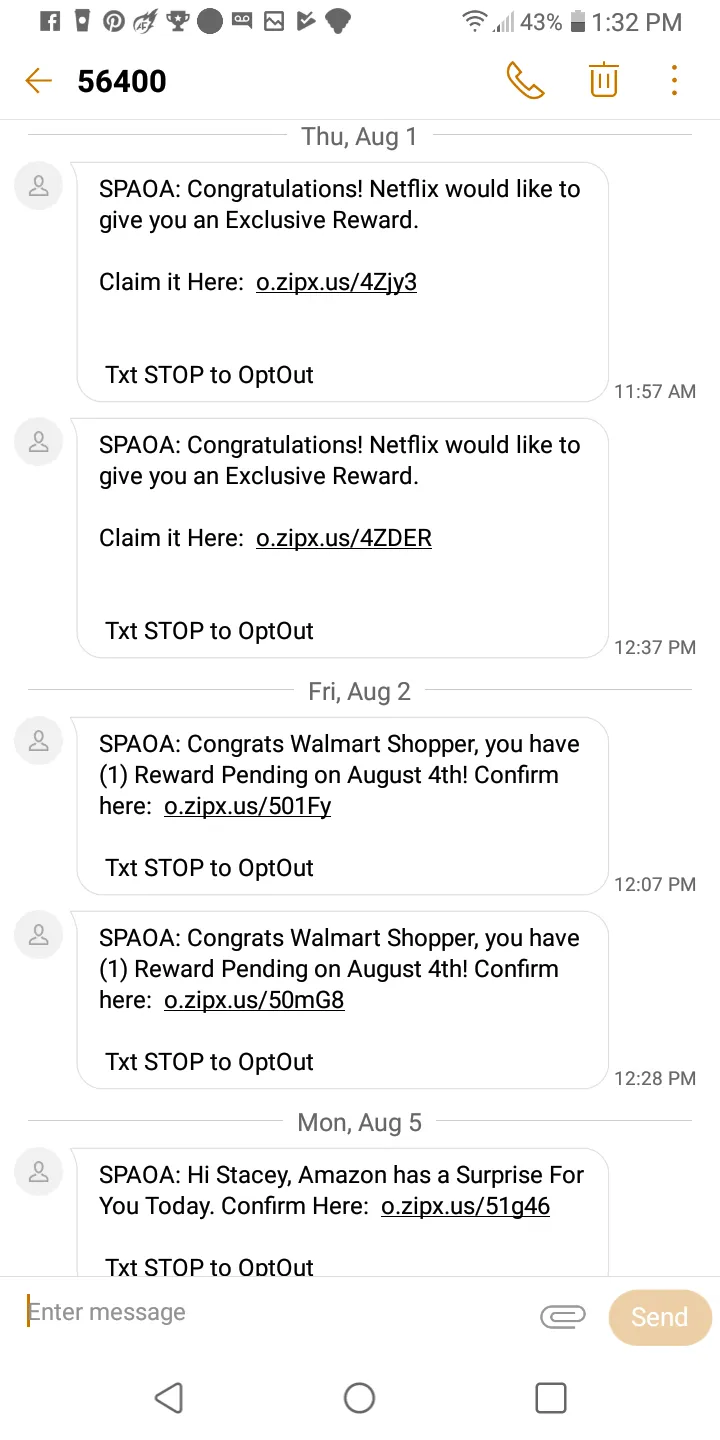The height and width of the screenshot is (1440, 720).
Task: Tap the 56400 conversation title
Action: 122,81
